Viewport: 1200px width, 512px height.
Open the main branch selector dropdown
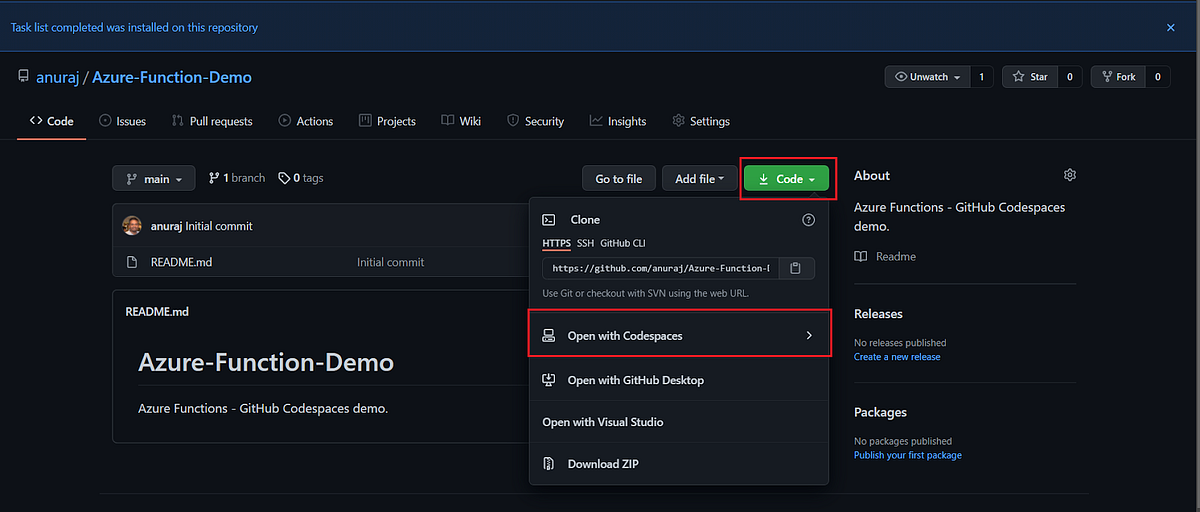pyautogui.click(x=154, y=179)
